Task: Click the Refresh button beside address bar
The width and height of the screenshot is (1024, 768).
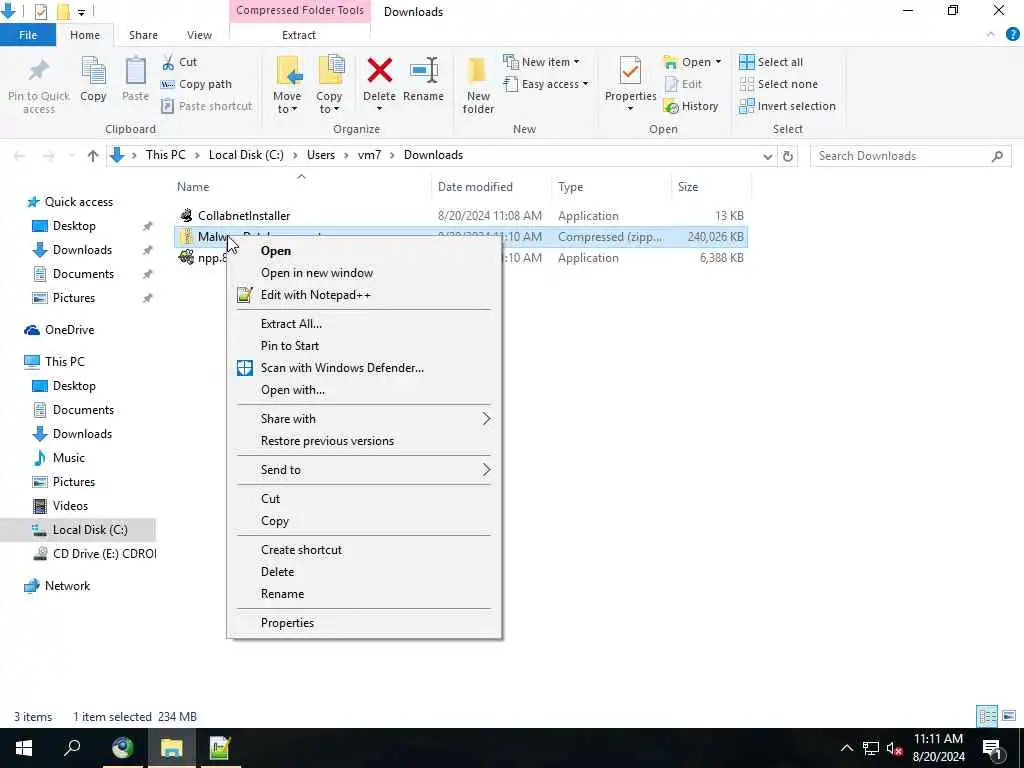Action: point(788,156)
